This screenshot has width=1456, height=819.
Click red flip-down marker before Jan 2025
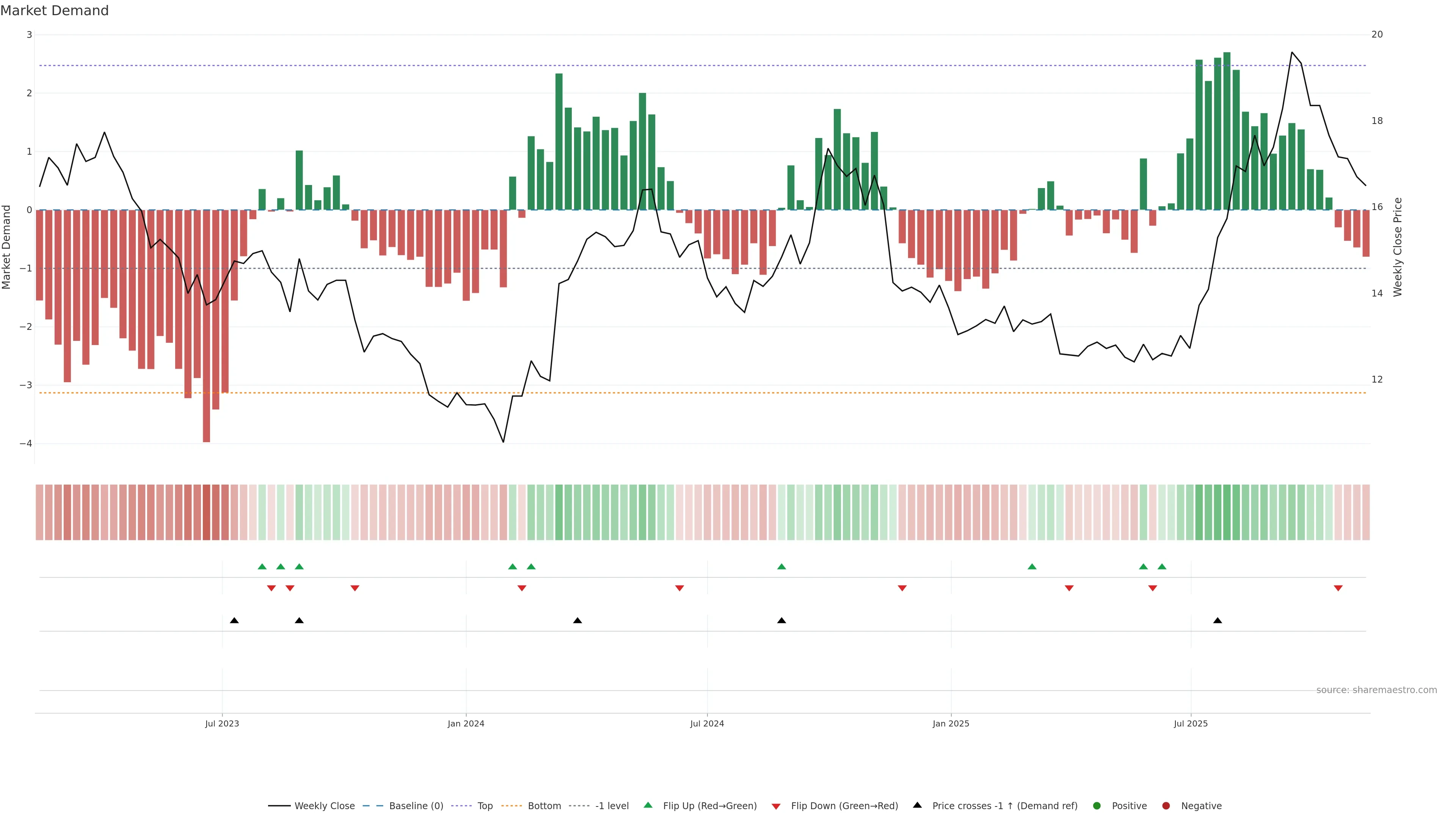(902, 588)
